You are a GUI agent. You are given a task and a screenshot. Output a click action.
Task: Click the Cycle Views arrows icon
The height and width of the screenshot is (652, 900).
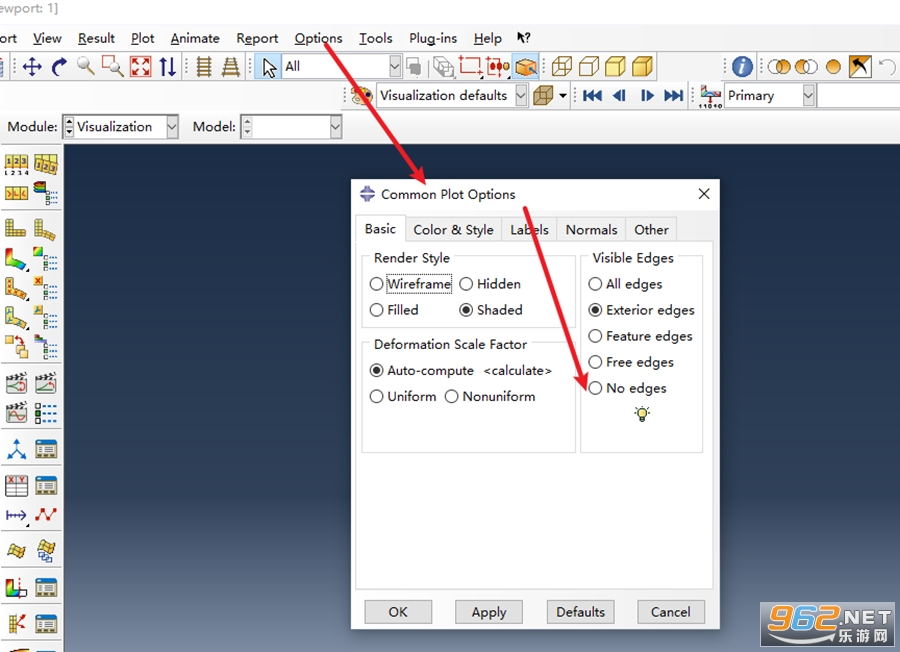click(x=168, y=67)
